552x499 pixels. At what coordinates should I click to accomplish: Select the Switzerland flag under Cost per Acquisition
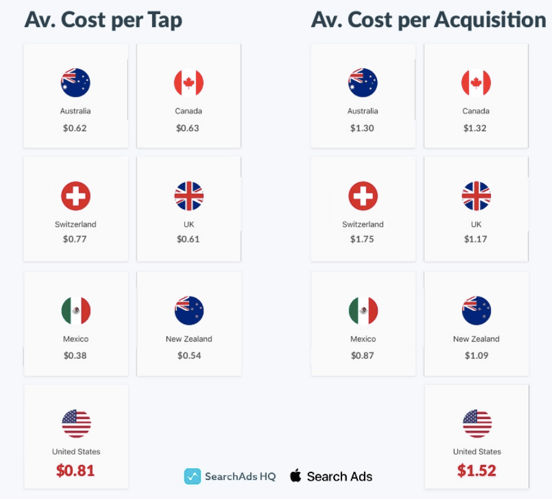pos(363,196)
